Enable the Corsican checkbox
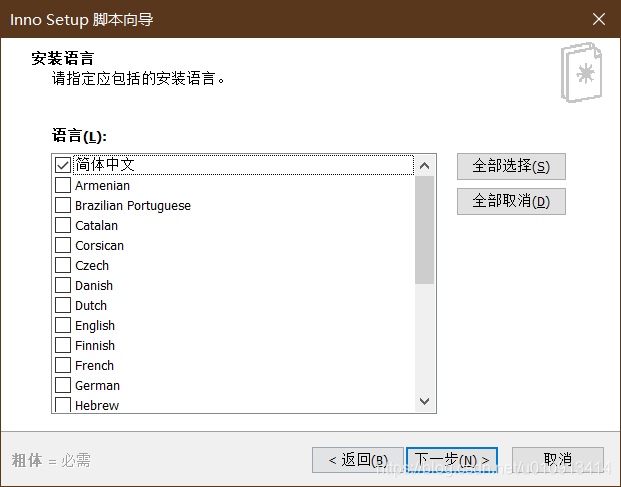Image resolution: width=621 pixels, height=487 pixels. coord(63,245)
